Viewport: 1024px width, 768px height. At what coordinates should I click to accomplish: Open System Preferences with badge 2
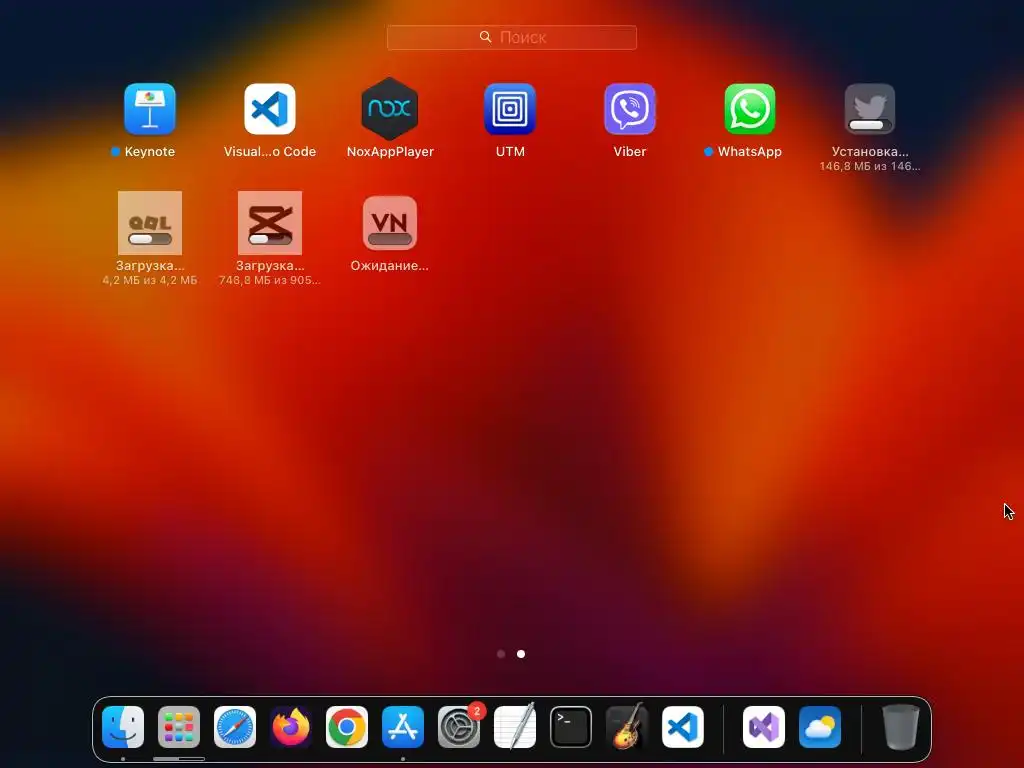click(459, 727)
